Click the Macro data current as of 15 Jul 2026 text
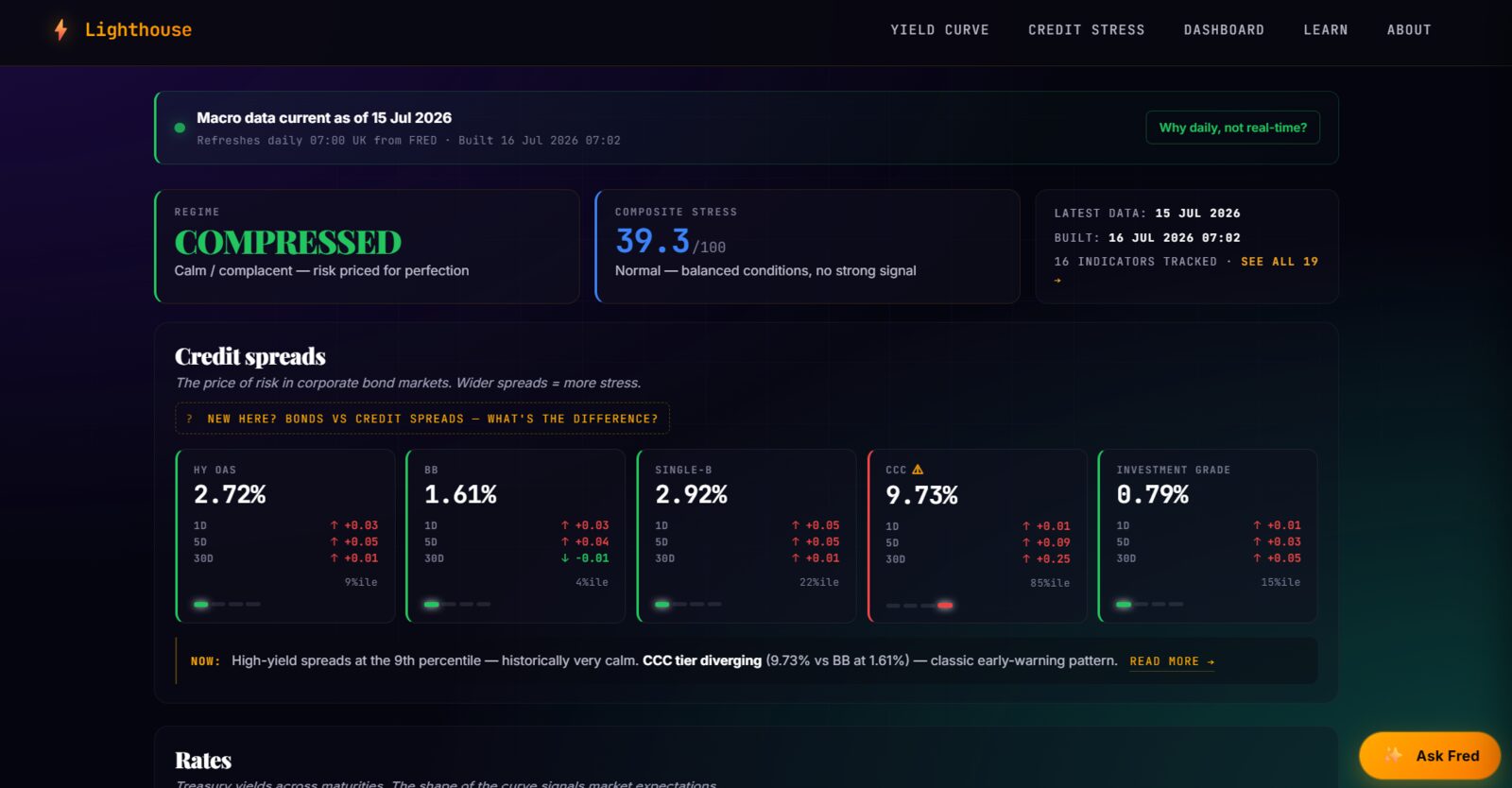This screenshot has height=788, width=1512. point(324,118)
